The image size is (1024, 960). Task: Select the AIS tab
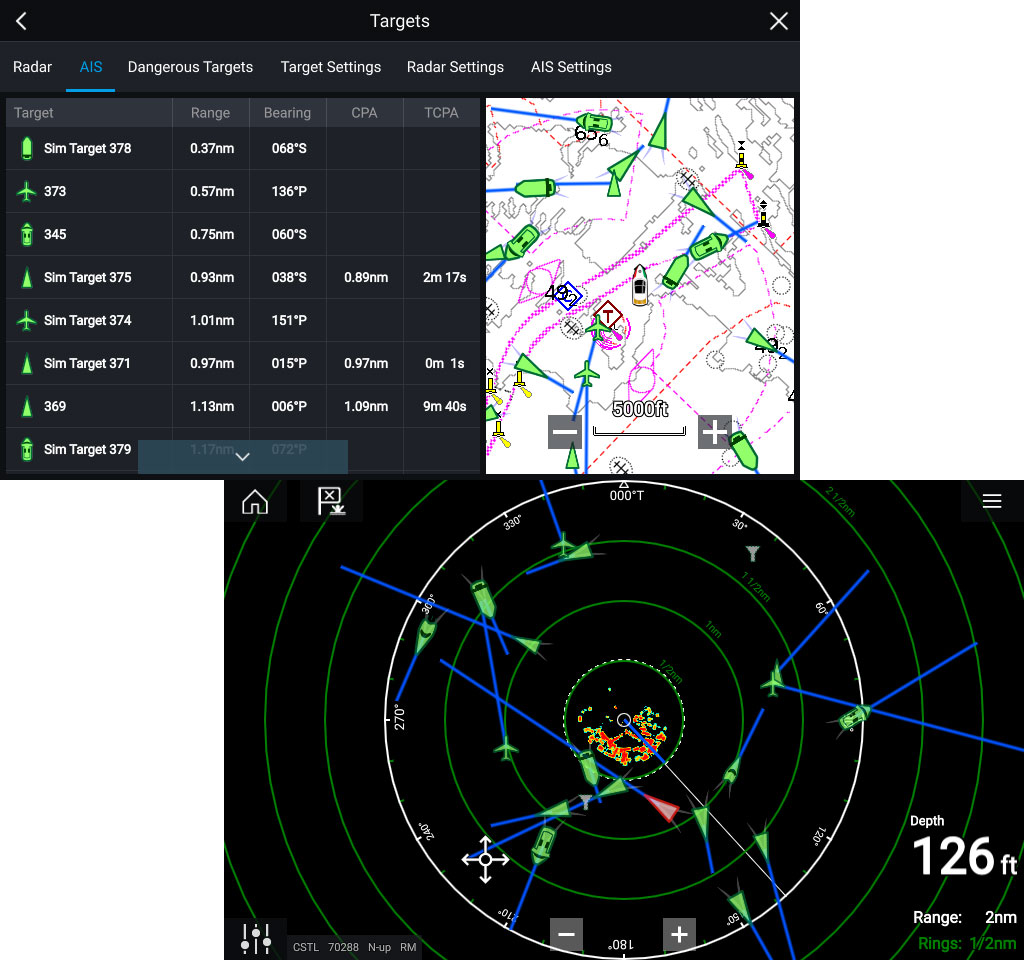click(x=91, y=67)
